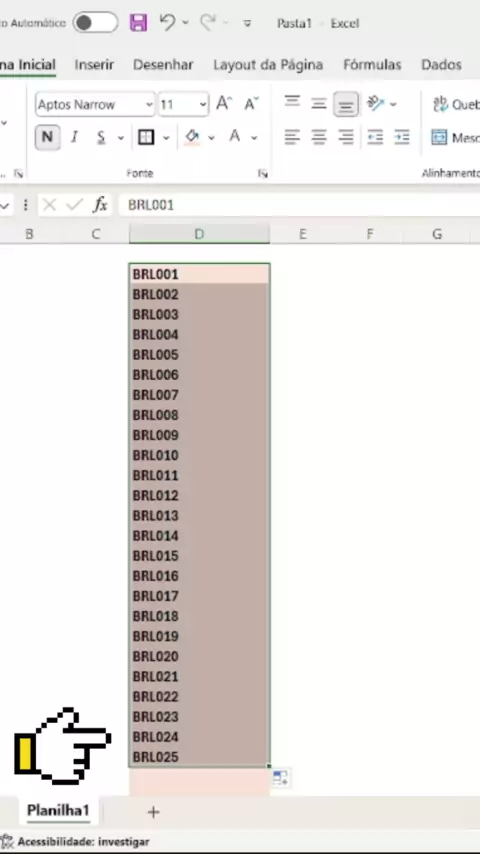The image size is (480, 854).
Task: Apply the fill color bucket
Action: point(191,137)
